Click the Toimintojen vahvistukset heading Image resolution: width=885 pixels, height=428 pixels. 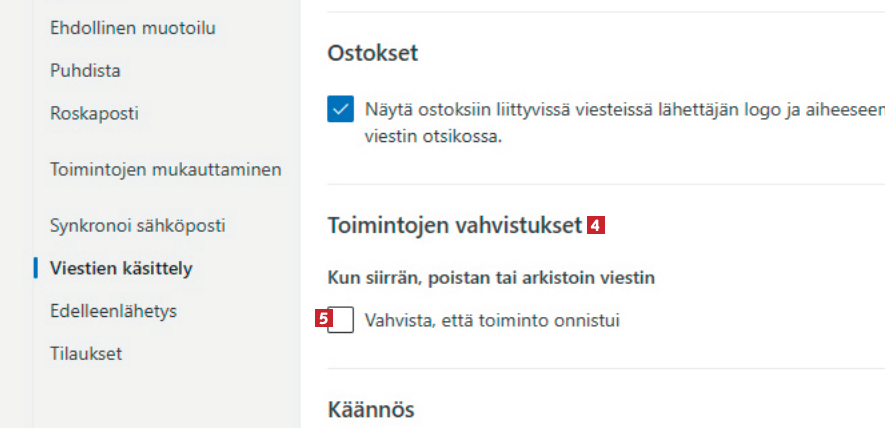coord(454,226)
